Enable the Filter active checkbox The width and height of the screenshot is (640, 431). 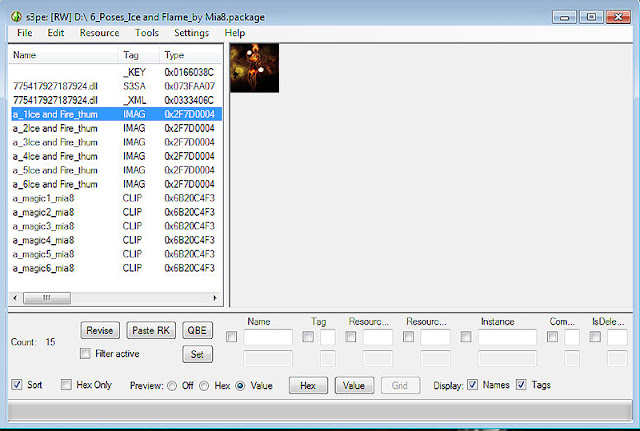[85, 353]
